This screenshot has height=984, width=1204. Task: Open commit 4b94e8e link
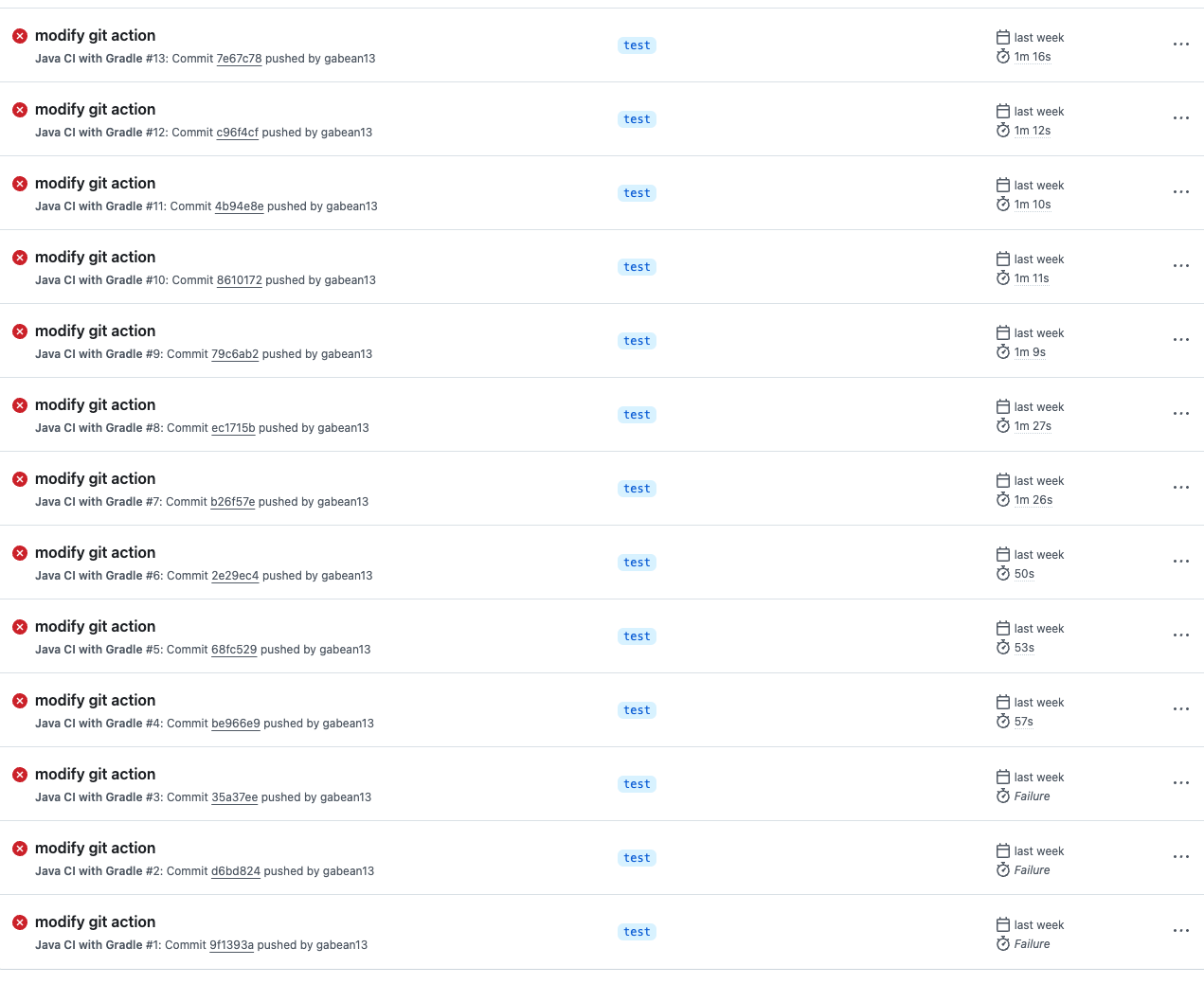239,206
